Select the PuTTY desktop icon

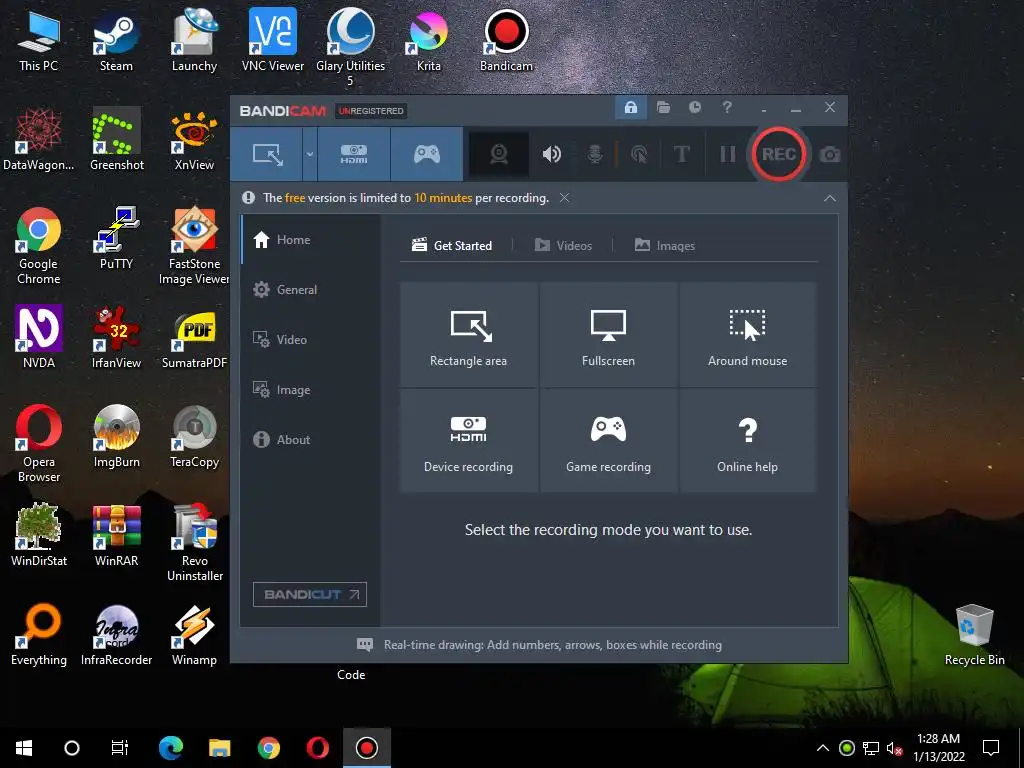pyautogui.click(x=116, y=238)
